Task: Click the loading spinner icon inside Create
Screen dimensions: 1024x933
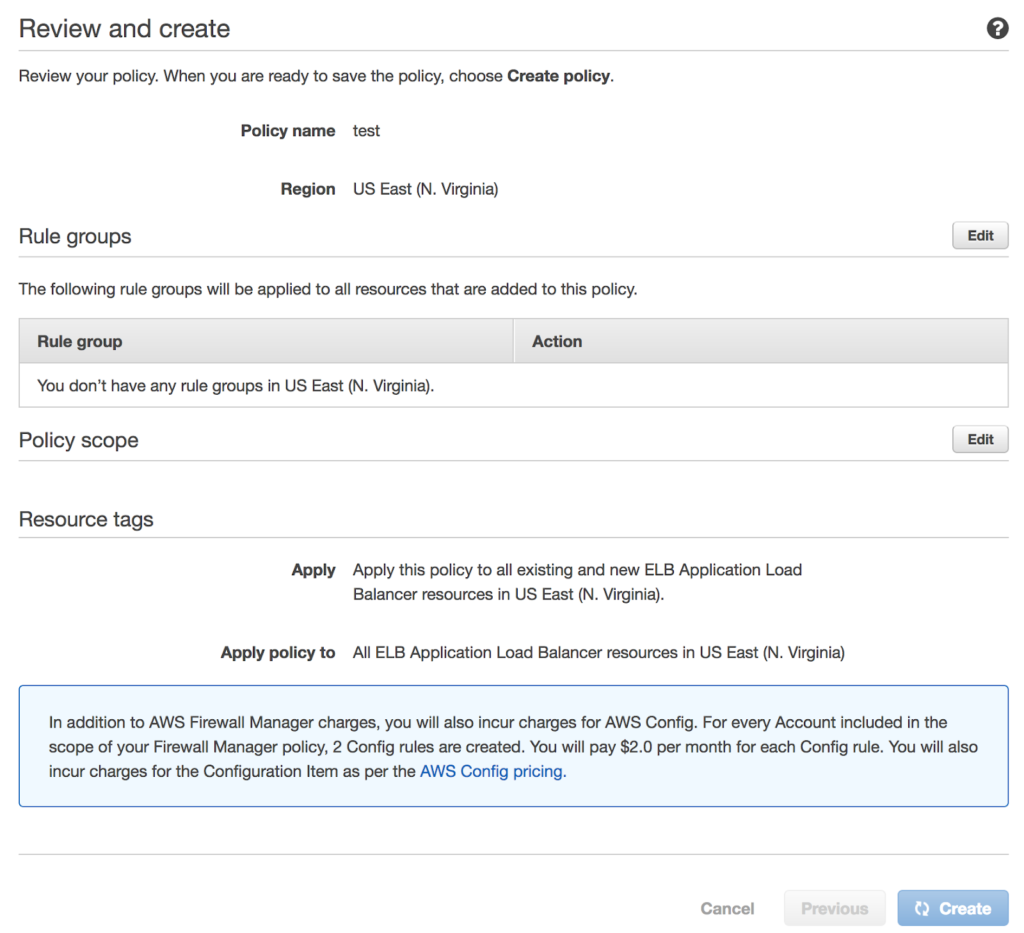Action: [922, 909]
